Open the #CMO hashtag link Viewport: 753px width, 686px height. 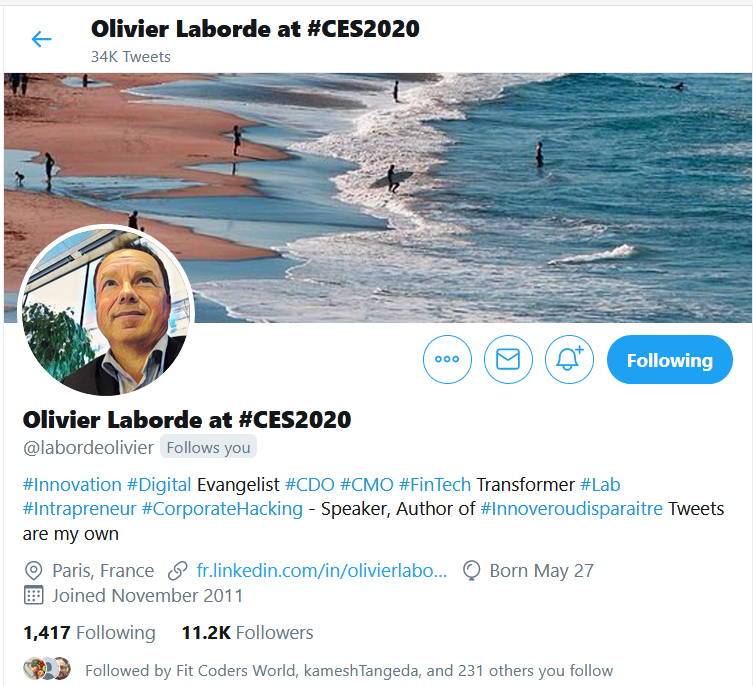point(366,485)
